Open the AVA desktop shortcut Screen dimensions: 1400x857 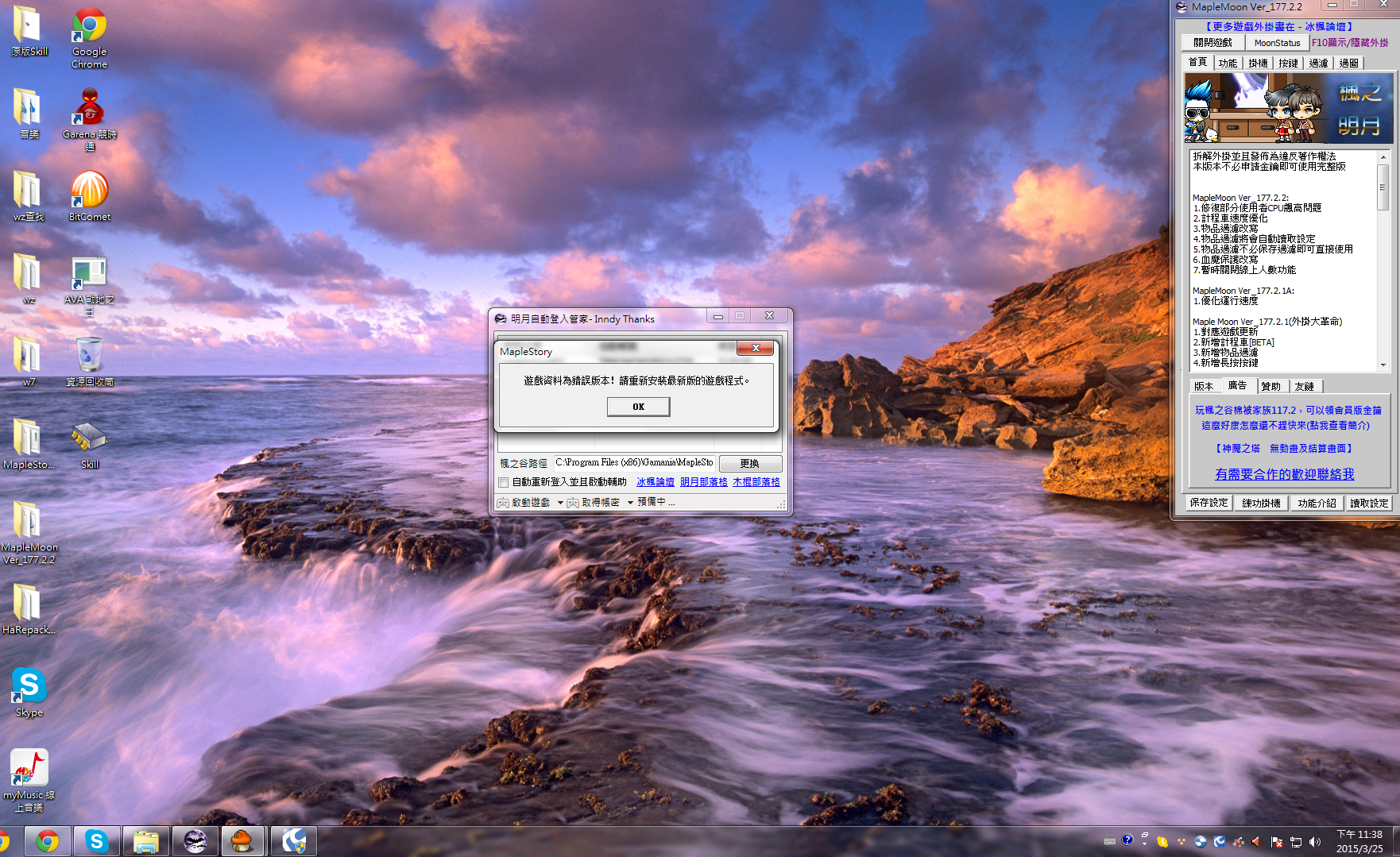tap(89, 286)
